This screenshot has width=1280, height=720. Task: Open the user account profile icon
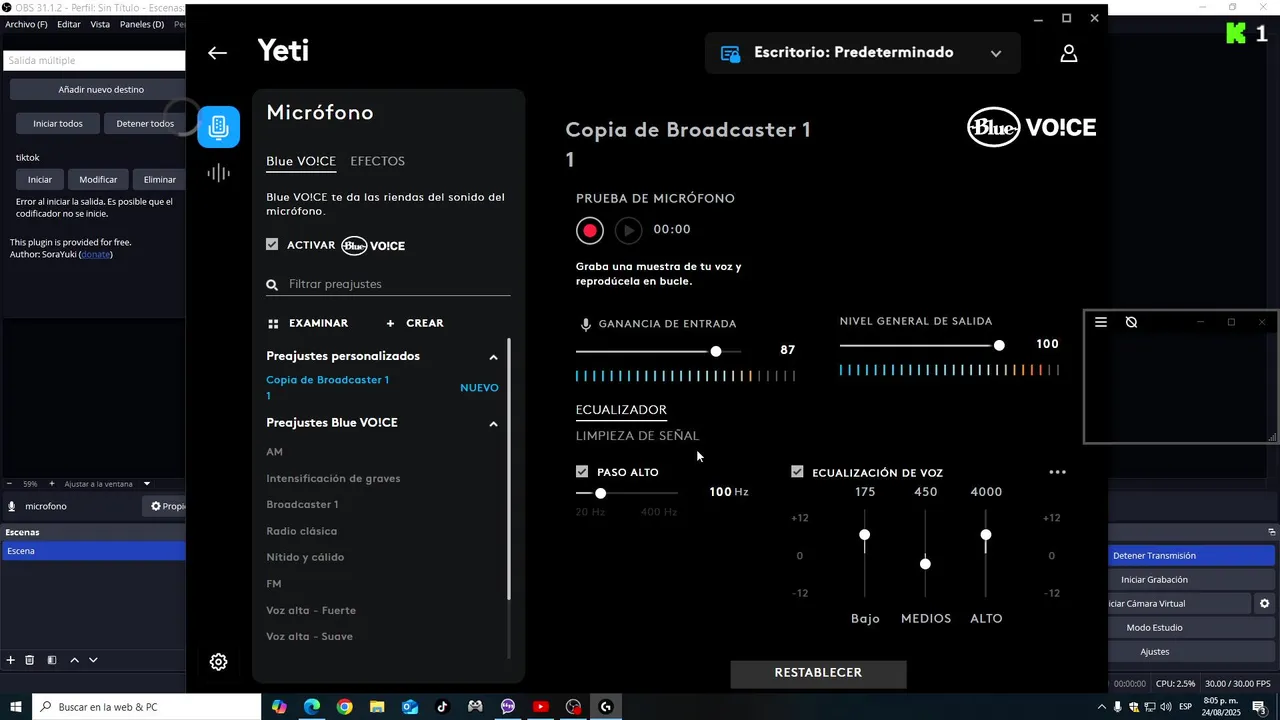pyautogui.click(x=1068, y=53)
